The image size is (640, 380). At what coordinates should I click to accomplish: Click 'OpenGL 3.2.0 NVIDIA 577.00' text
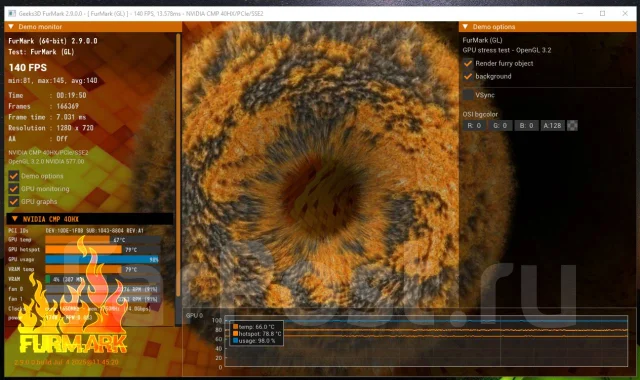pos(46,162)
